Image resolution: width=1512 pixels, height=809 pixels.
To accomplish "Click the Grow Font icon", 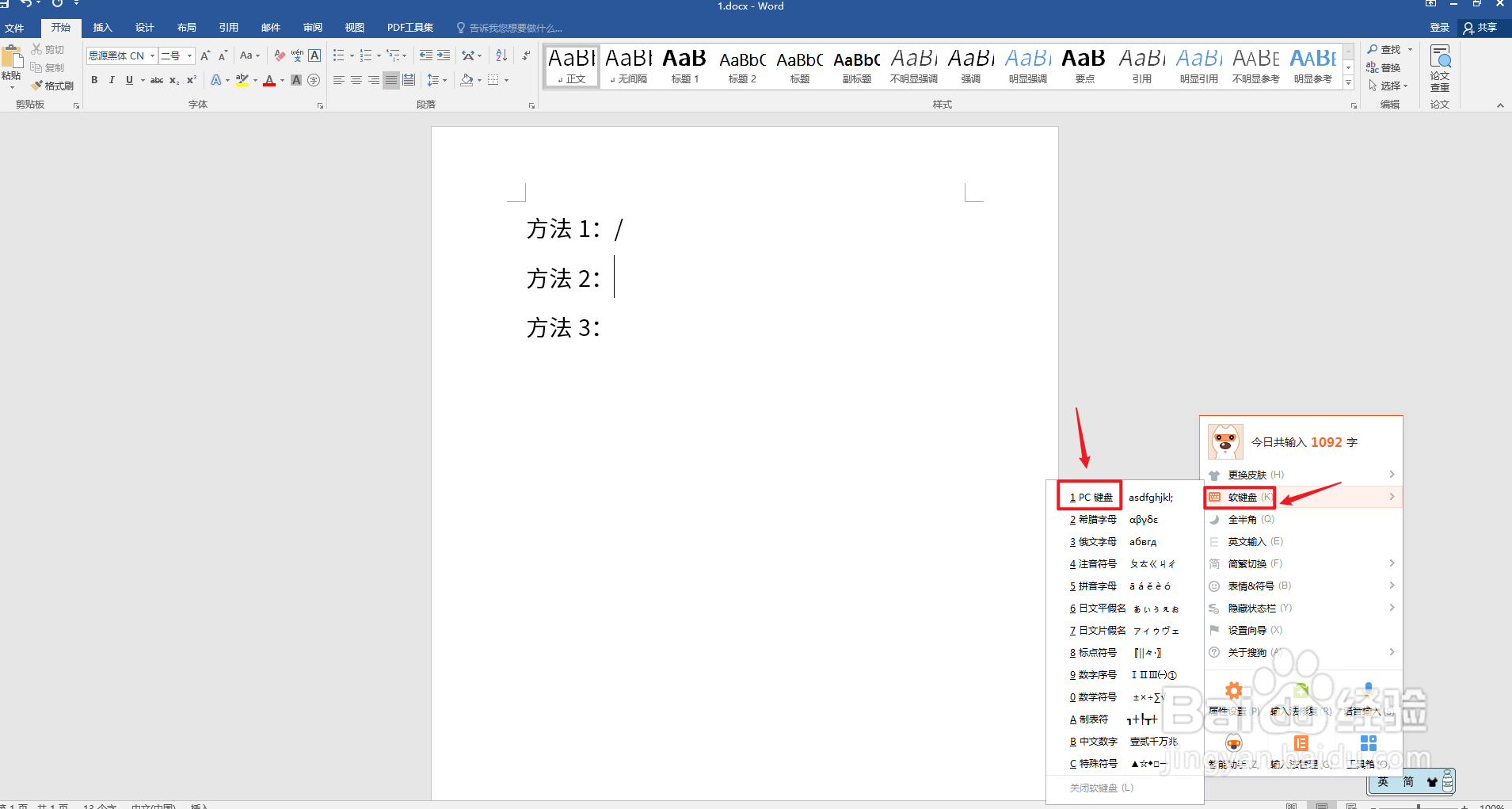I will point(205,55).
